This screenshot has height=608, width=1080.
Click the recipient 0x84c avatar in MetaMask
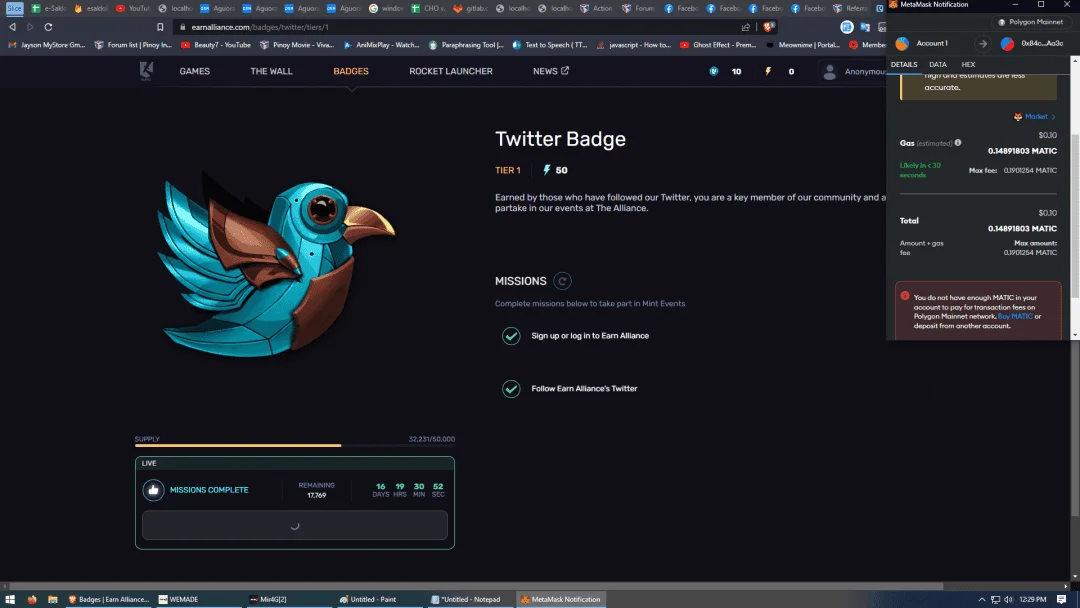pos(1007,43)
